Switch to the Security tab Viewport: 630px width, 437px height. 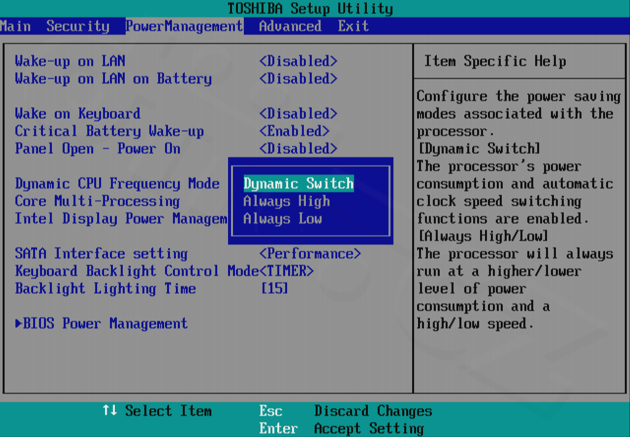[x=78, y=26]
